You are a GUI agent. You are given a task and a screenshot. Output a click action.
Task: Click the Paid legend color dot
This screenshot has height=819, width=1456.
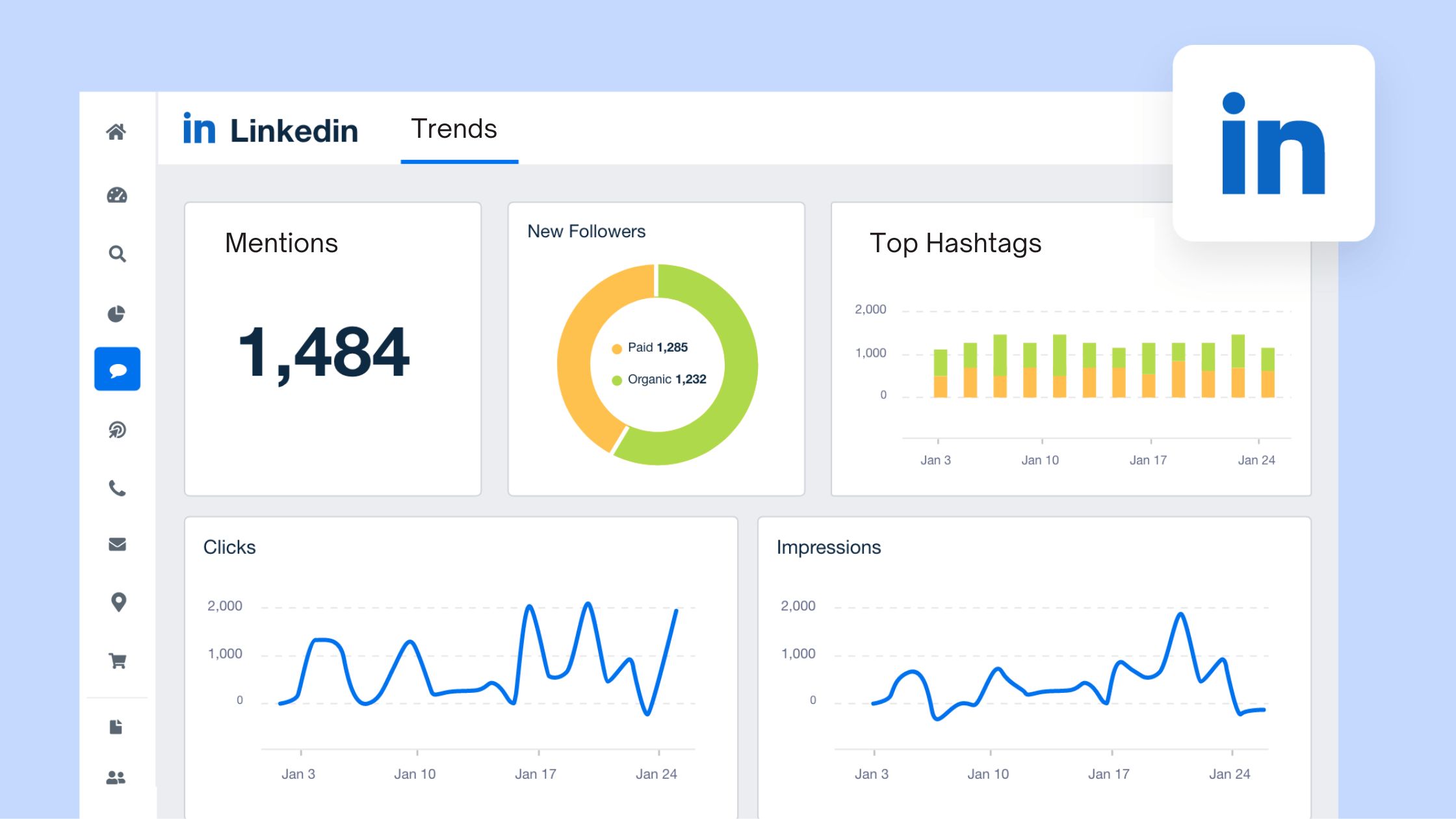(x=617, y=349)
